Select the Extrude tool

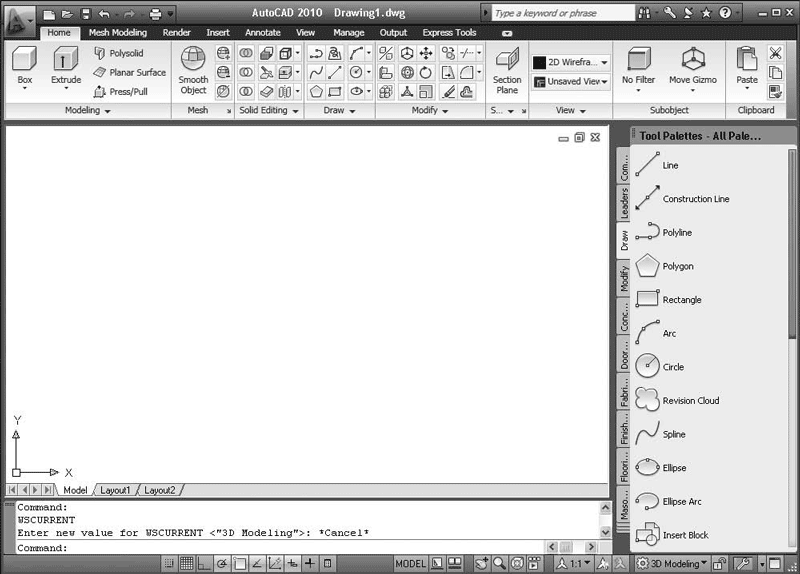66,65
